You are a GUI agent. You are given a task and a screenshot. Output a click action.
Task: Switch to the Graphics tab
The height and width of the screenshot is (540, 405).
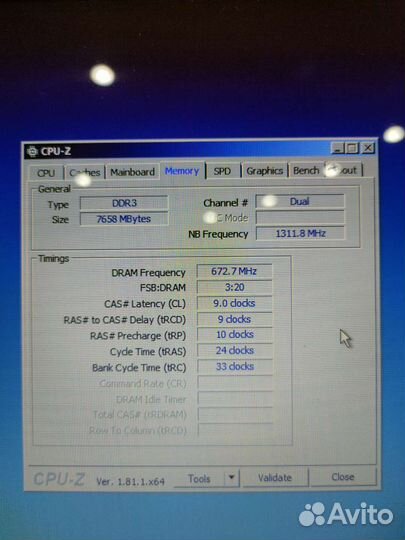click(x=264, y=170)
